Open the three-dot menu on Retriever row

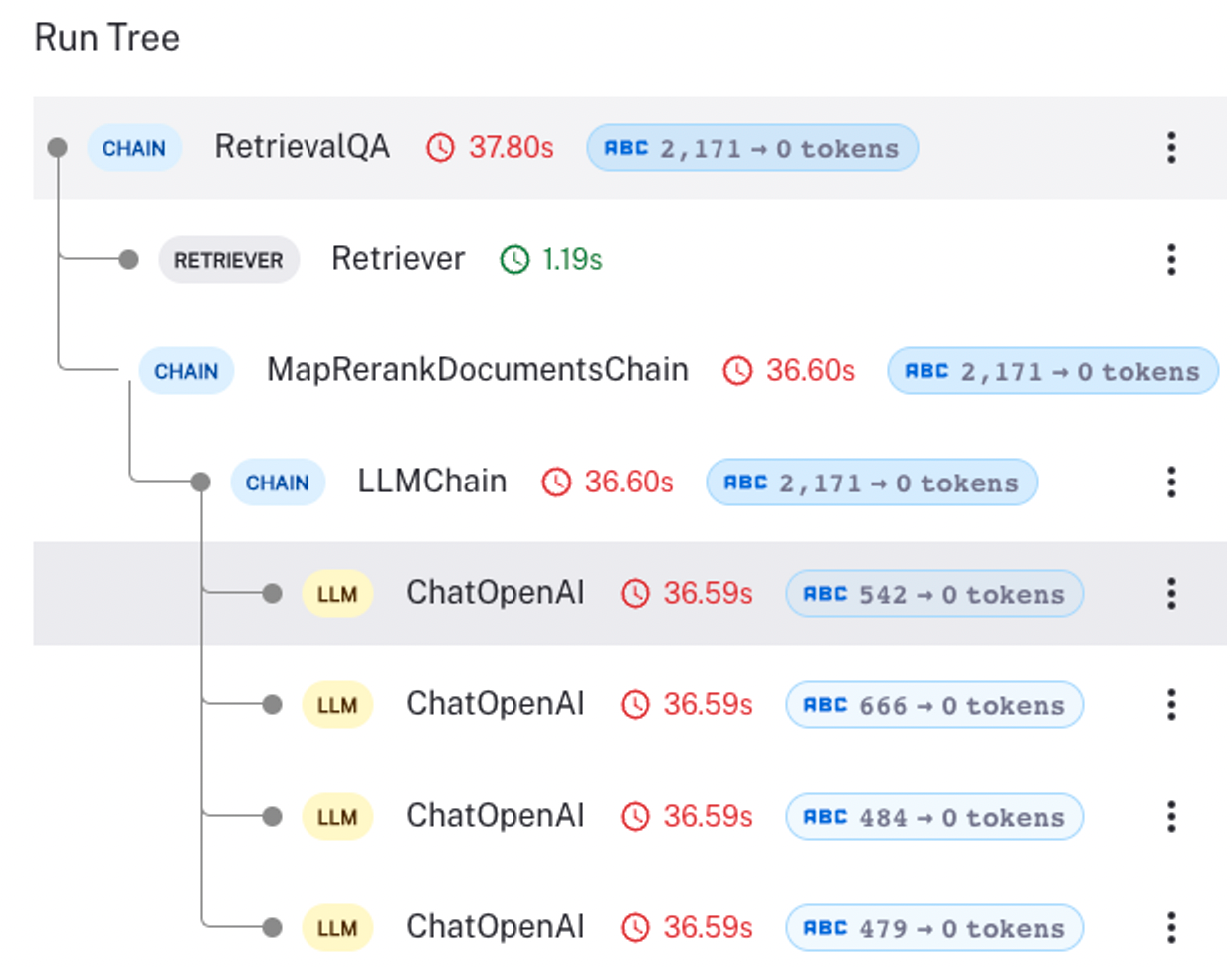coord(1171,258)
